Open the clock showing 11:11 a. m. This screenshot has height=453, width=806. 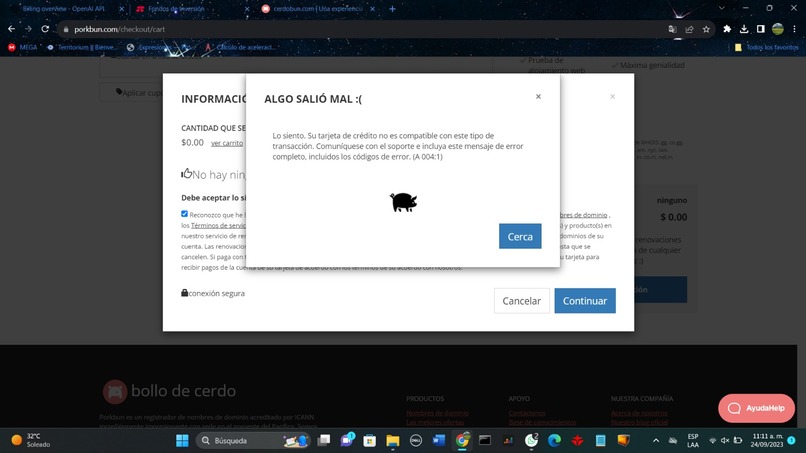[x=767, y=441]
